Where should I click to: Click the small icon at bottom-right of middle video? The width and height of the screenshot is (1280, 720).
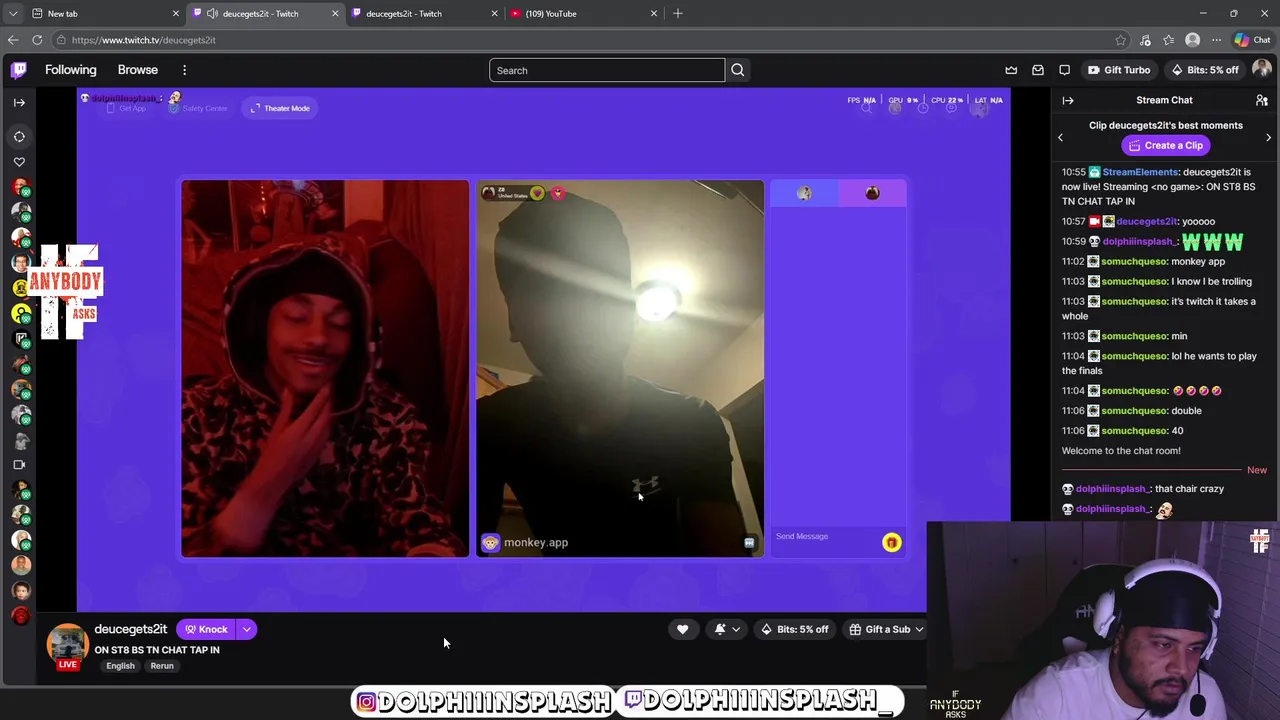(x=749, y=542)
